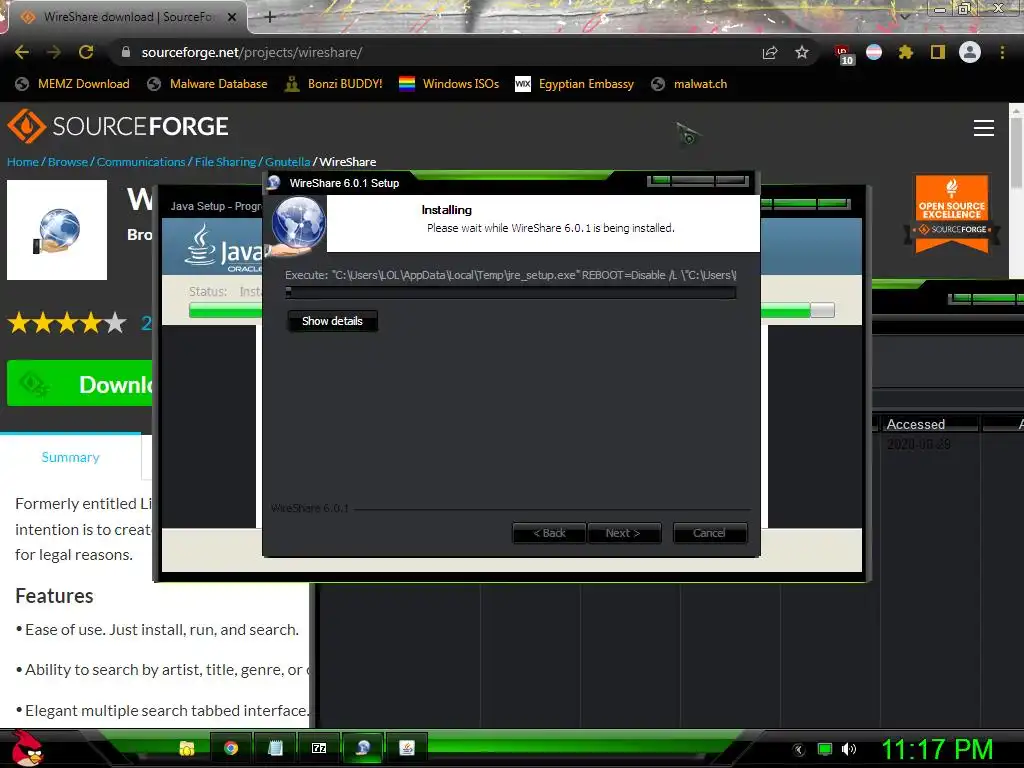1024x768 pixels.
Task: Share this page using the share icon
Action: tap(770, 53)
